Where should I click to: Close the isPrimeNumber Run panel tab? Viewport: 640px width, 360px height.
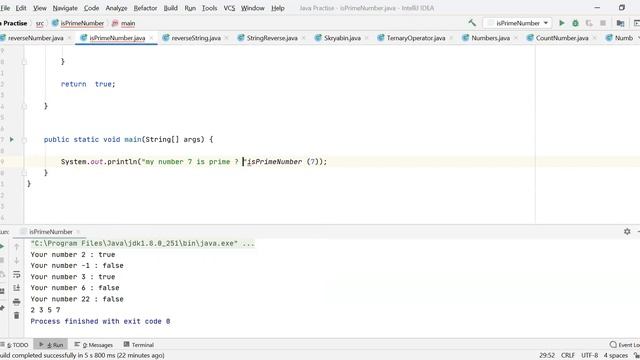pyautogui.click(x=78, y=232)
